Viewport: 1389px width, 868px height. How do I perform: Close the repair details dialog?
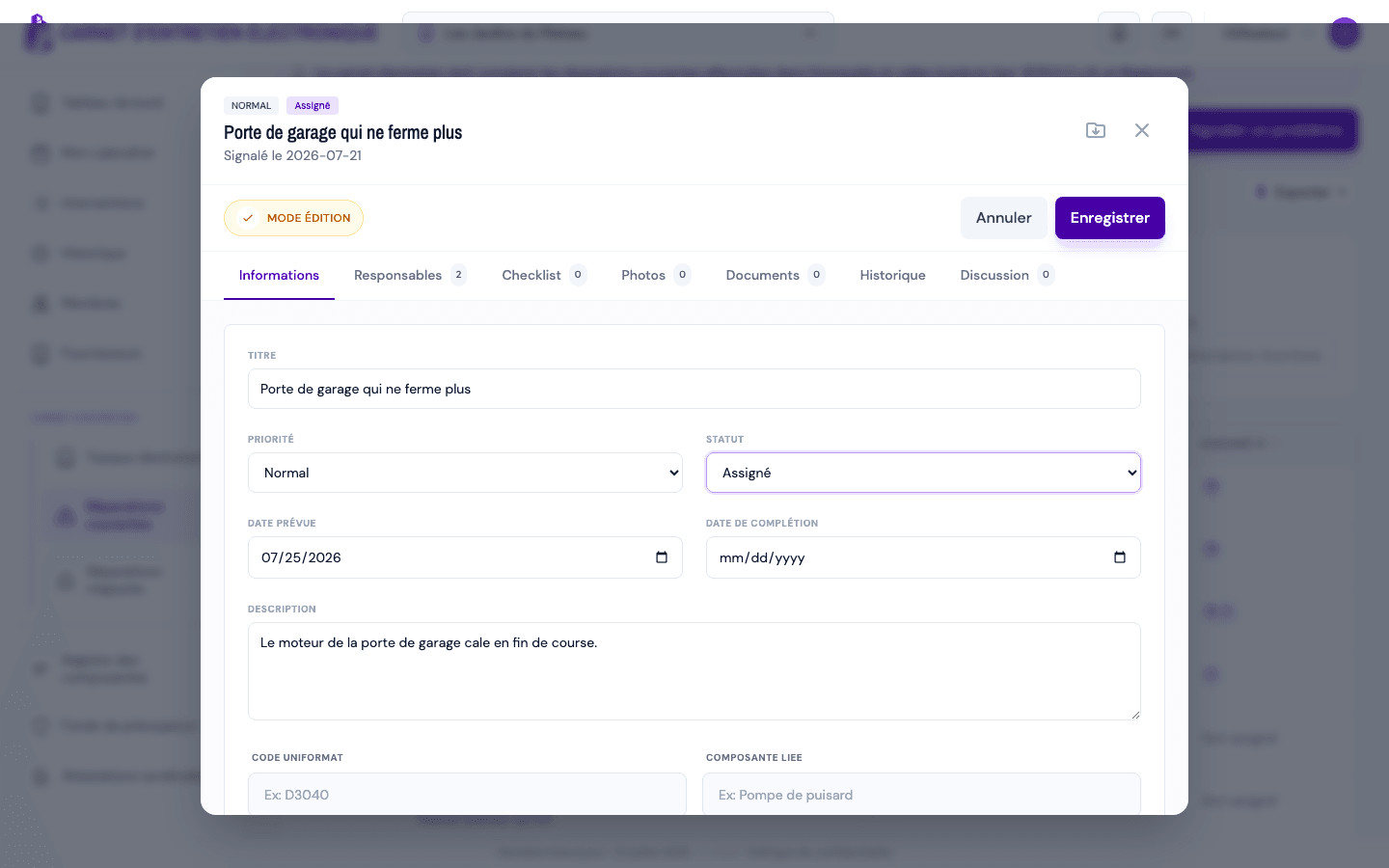1142,130
